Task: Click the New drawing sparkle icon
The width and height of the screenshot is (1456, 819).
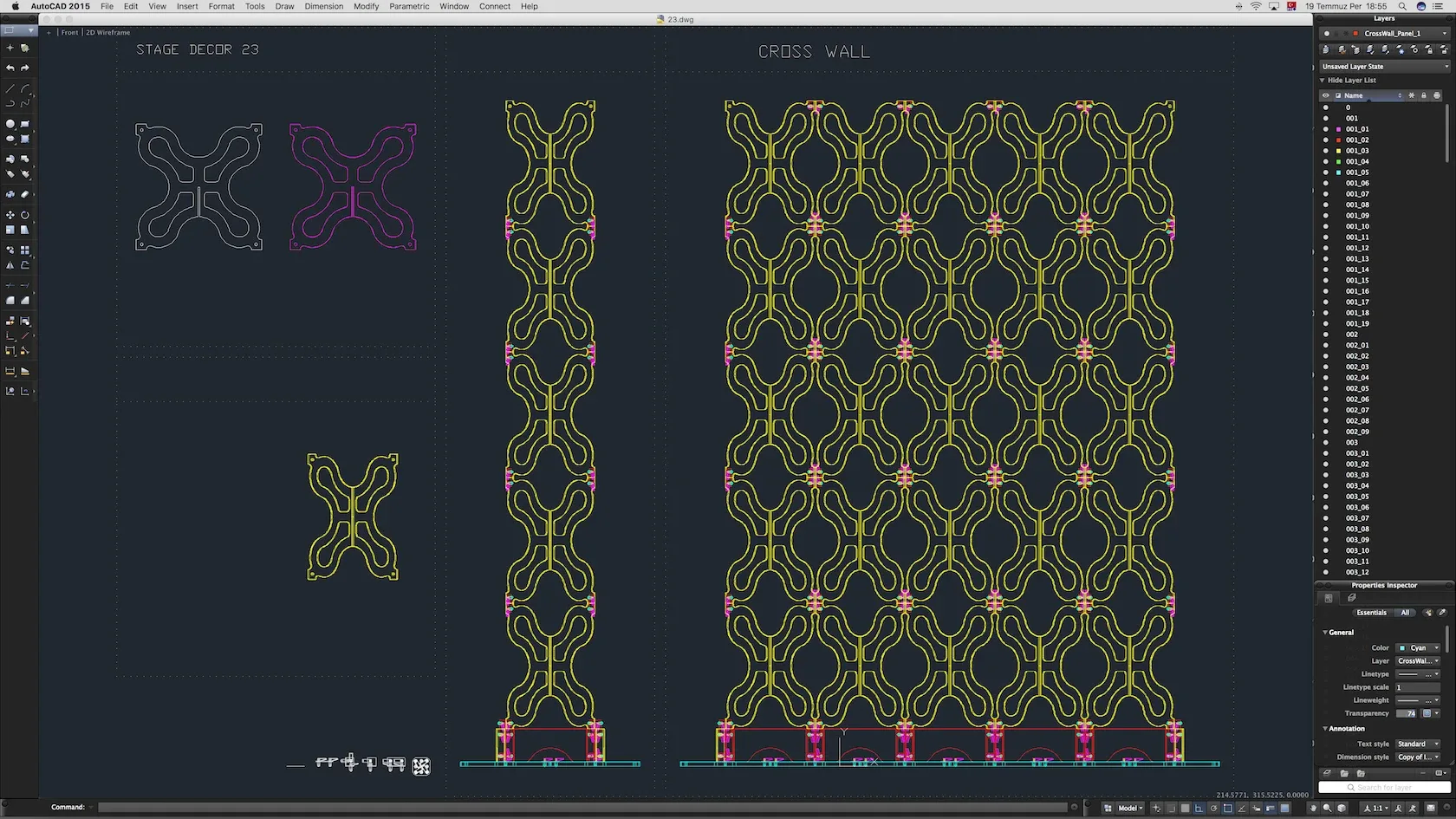Action: [10, 48]
